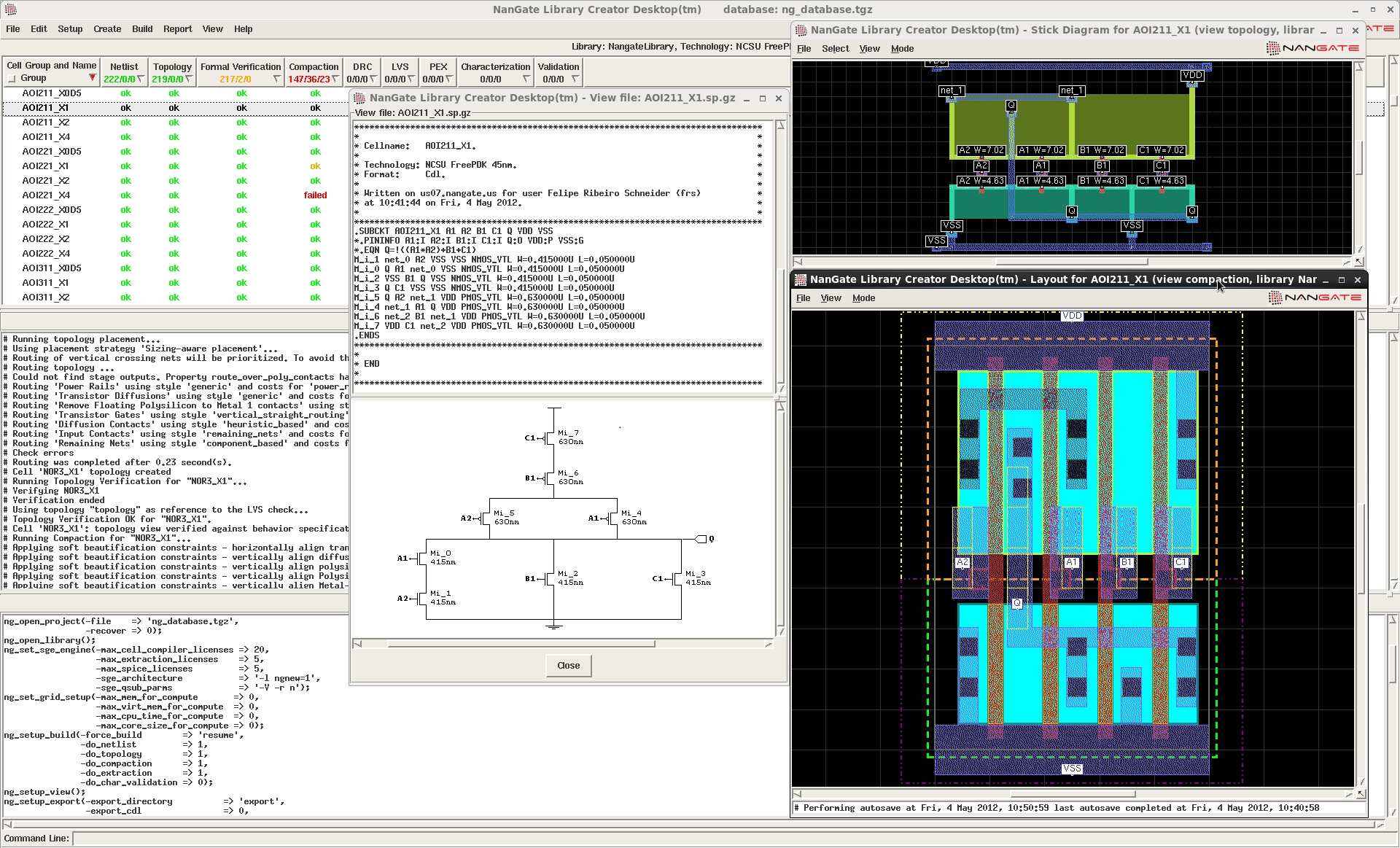Click the Stick Diagram horizontal scrollbar thumb
The height and width of the screenshot is (848, 1400).
(x=1072, y=261)
